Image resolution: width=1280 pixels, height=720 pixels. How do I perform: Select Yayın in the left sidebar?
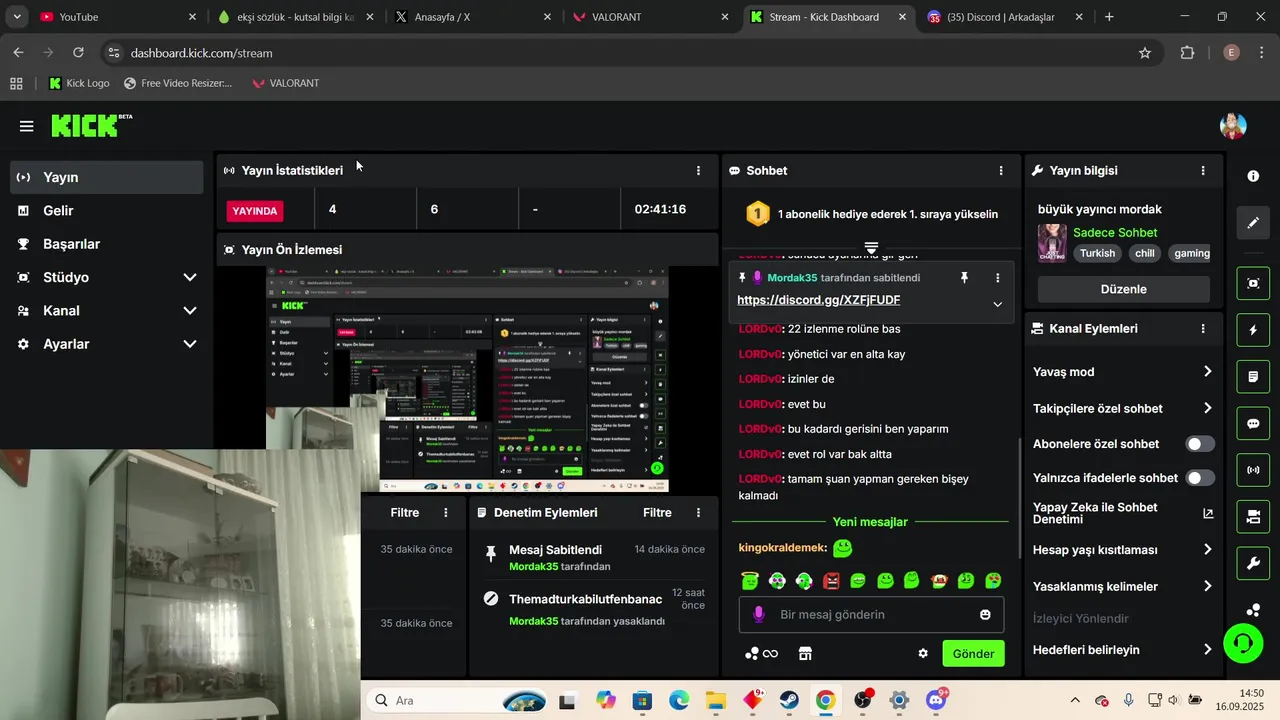point(107,177)
